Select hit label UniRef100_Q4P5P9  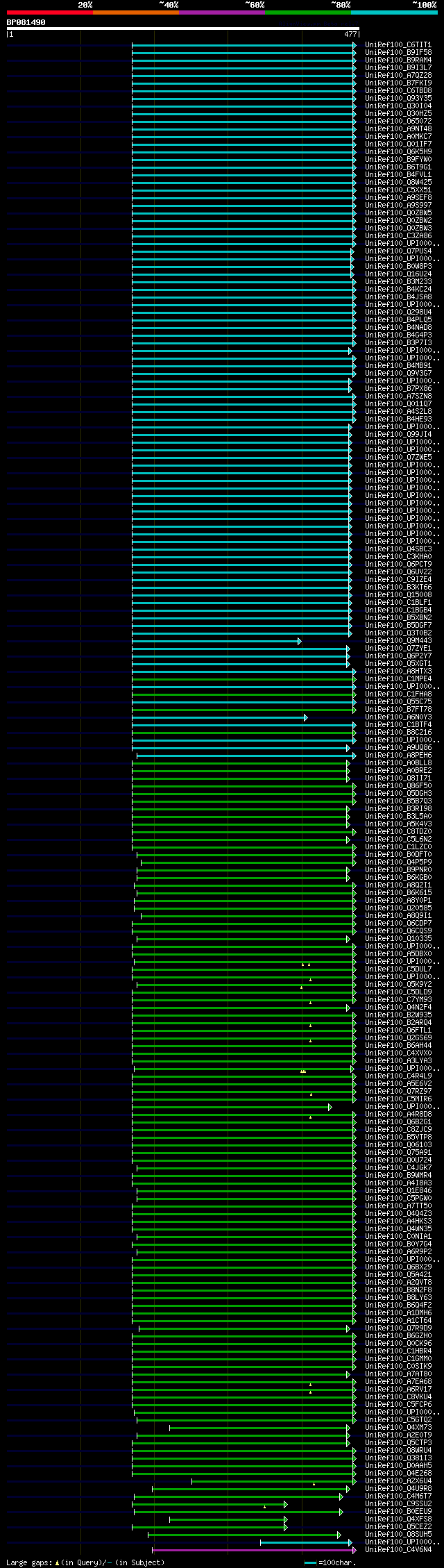398,862
